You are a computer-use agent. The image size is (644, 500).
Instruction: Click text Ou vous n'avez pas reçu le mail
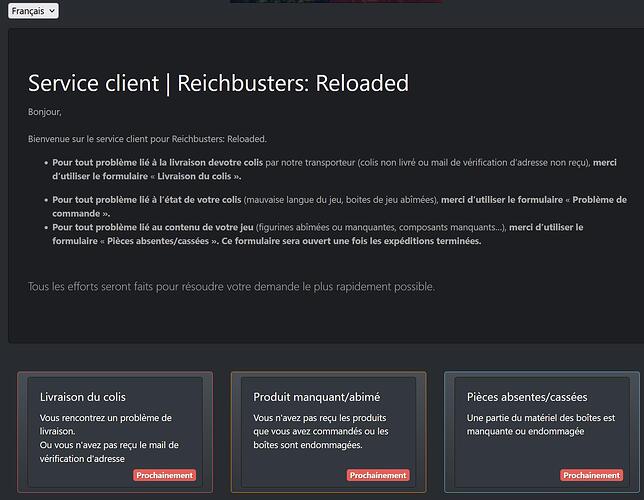click(109, 452)
